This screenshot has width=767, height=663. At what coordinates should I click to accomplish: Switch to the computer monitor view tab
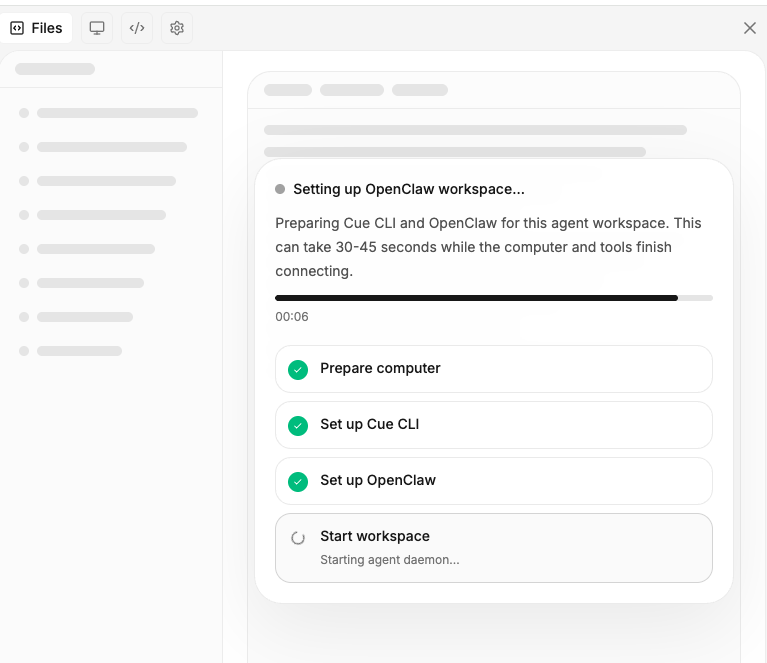point(97,28)
